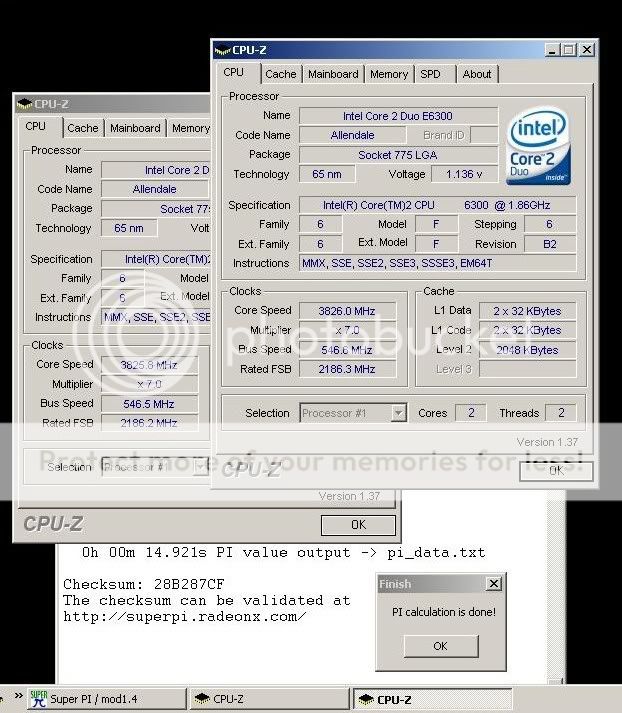Click the Checksum: 28B287CF line

coord(144,584)
